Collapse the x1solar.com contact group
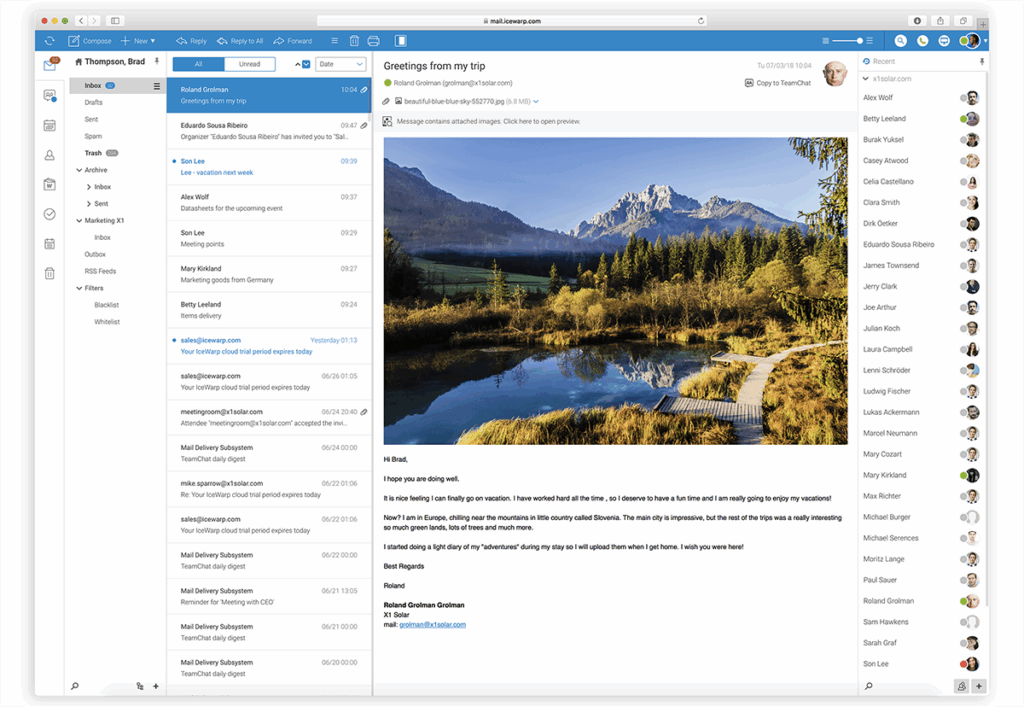 [x=866, y=78]
